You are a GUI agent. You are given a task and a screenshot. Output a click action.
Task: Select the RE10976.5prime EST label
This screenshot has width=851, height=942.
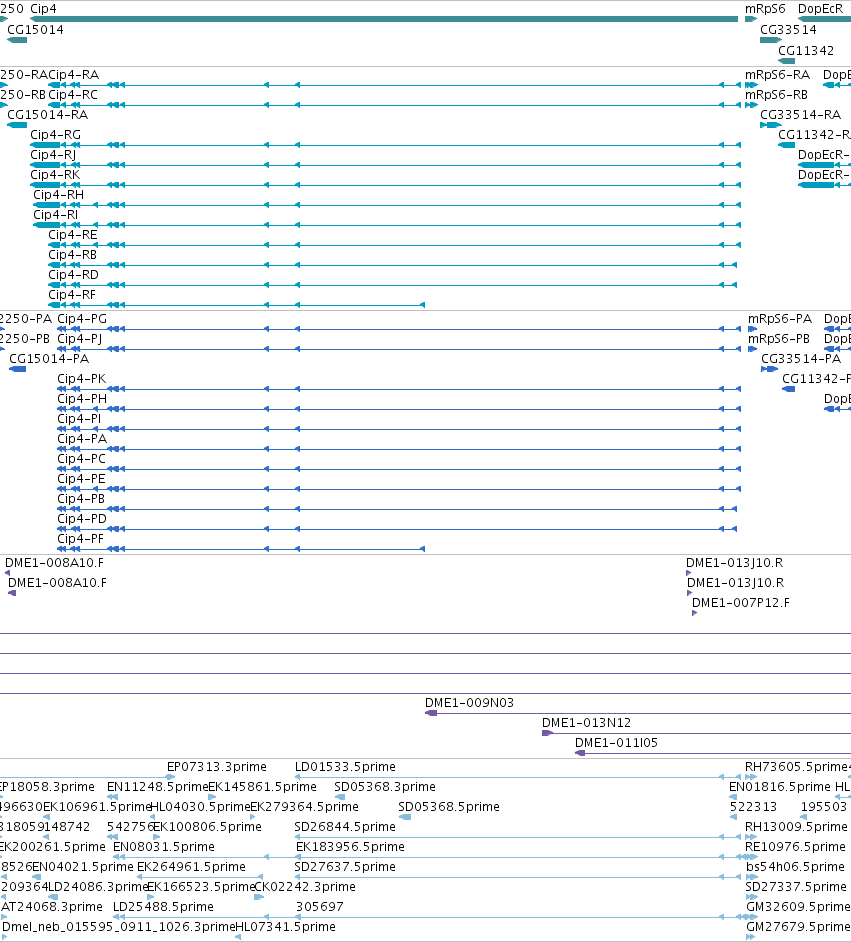pyautogui.click(x=795, y=846)
